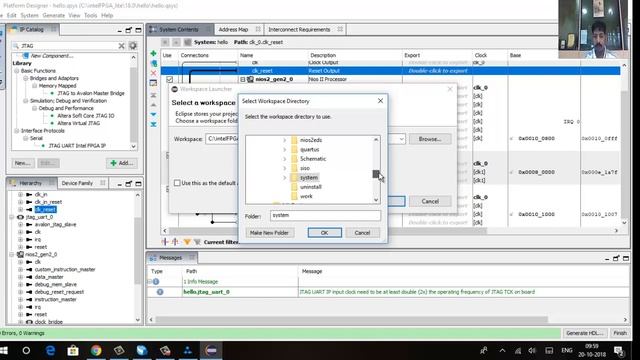Select Altera Virtual JTAG entry

coord(78,123)
